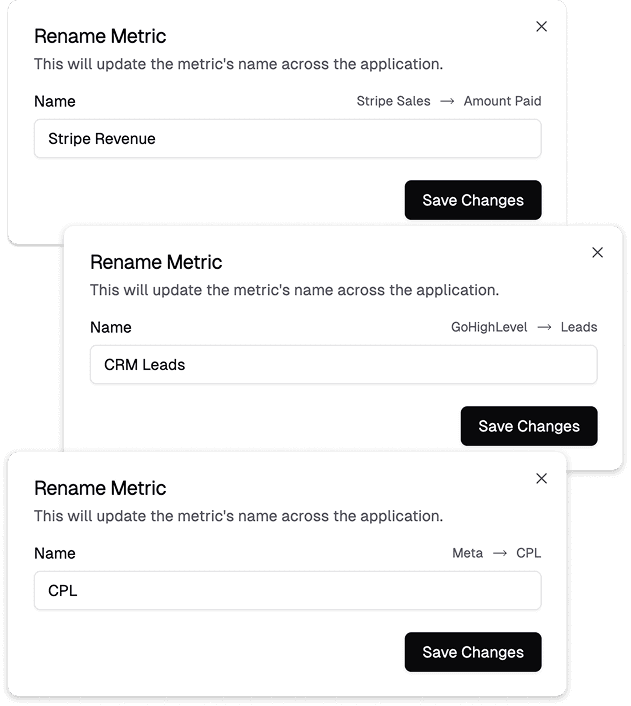Click the Leads label beside GoHighLevel
The image size is (631, 706).
pos(579,327)
